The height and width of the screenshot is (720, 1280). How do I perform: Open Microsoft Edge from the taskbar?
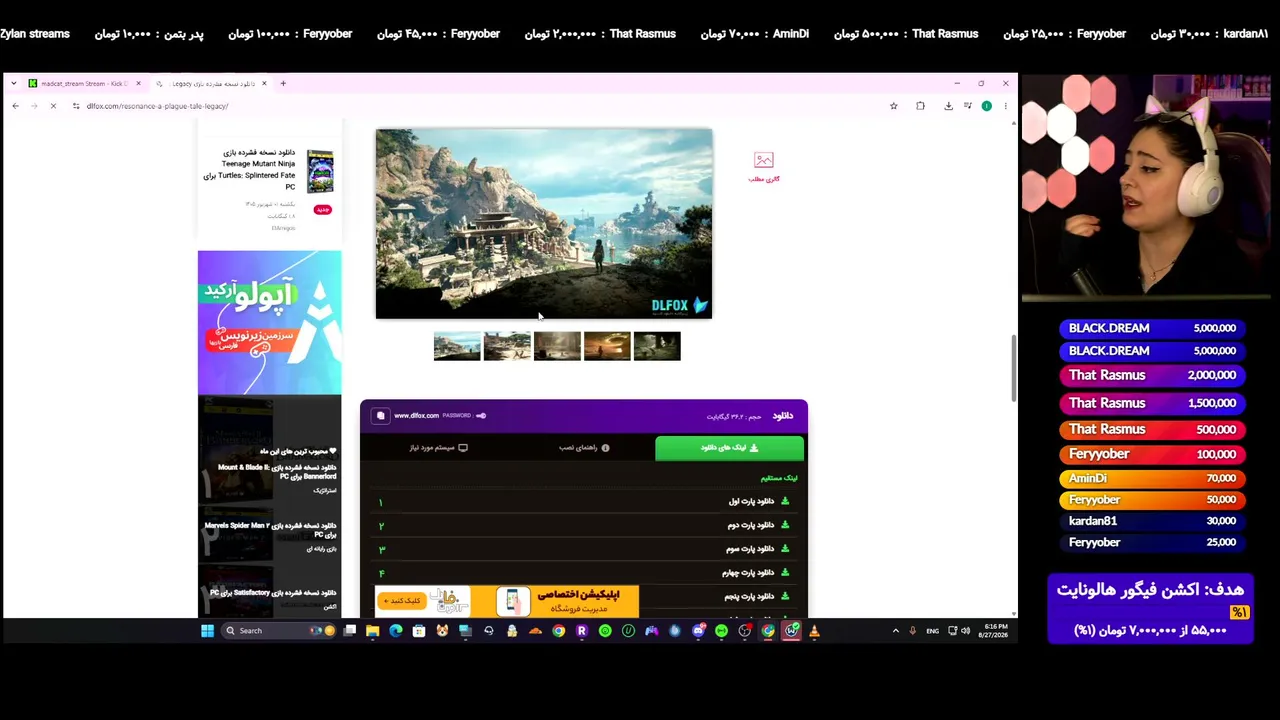396,631
